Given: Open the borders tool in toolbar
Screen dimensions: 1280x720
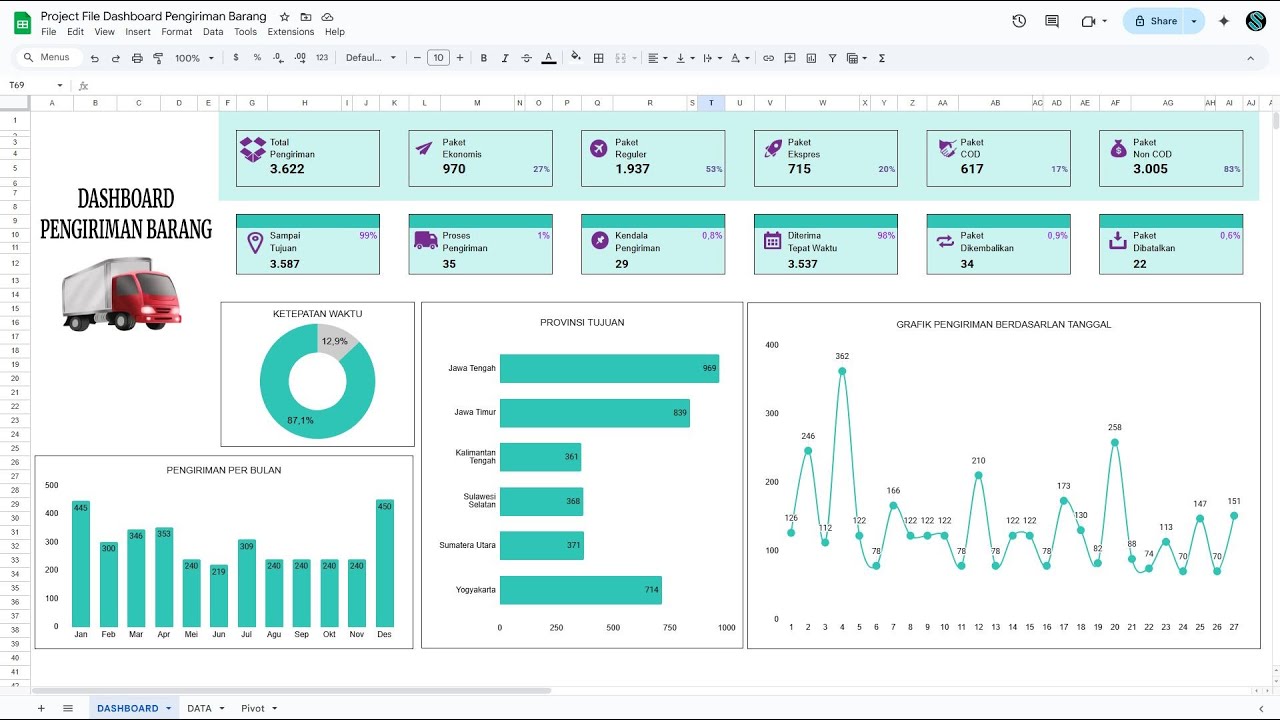Looking at the screenshot, I should pos(598,58).
